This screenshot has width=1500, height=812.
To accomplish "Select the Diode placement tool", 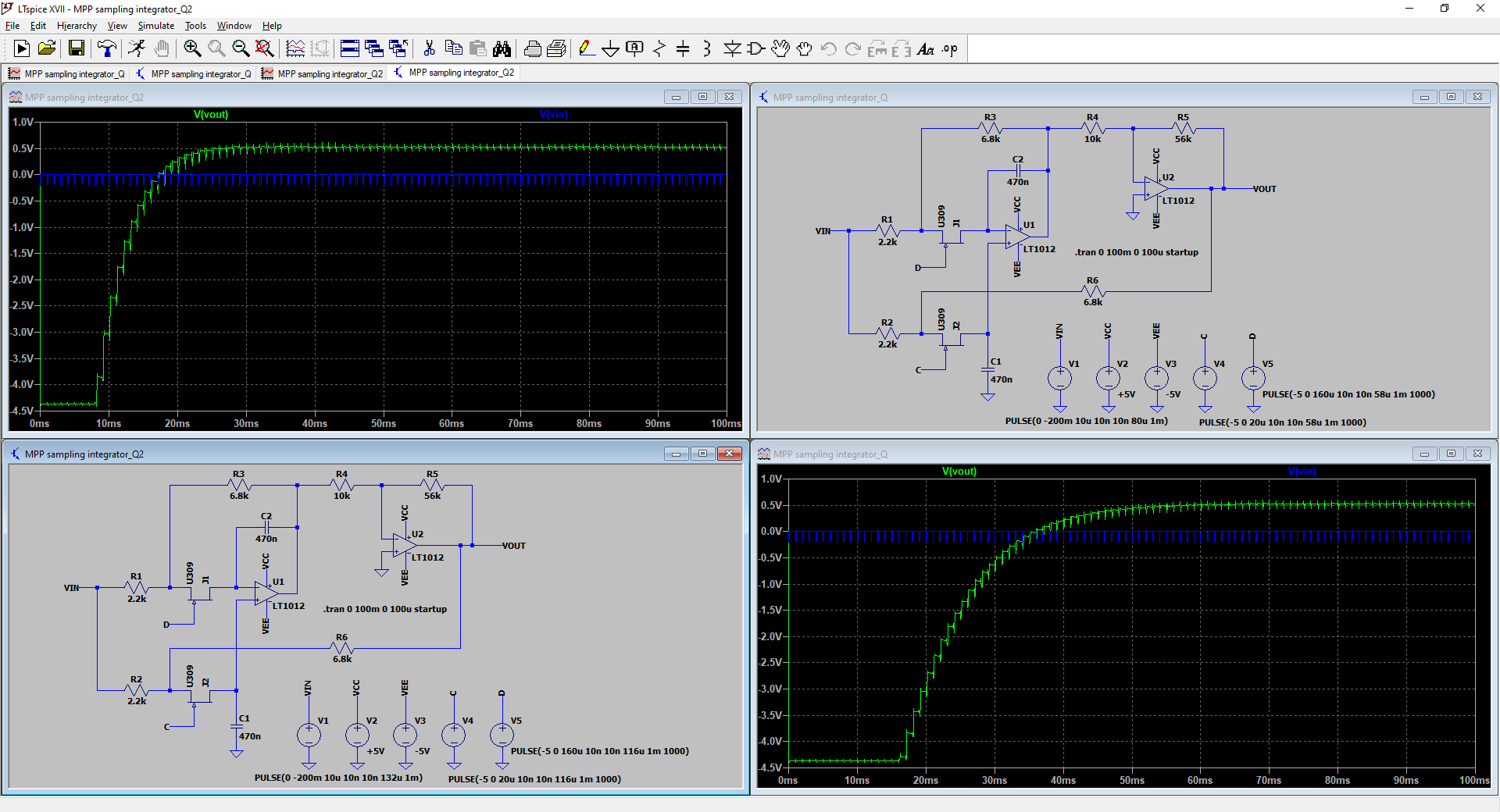I will point(732,48).
